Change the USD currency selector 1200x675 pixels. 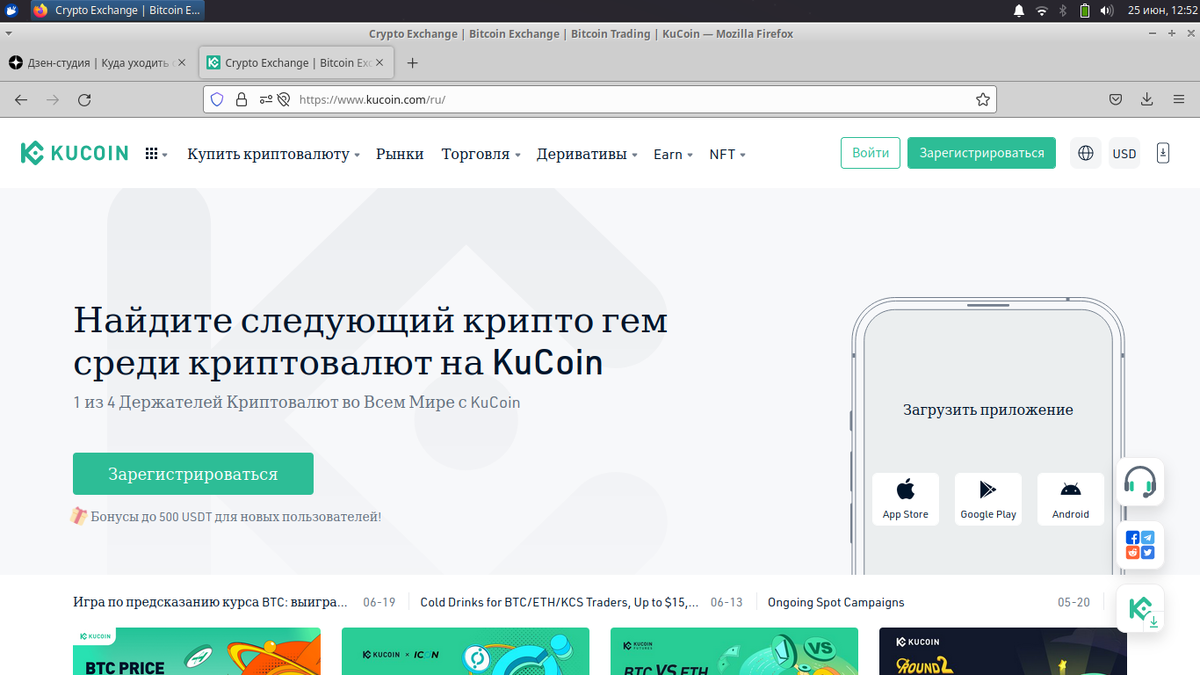click(x=1124, y=153)
